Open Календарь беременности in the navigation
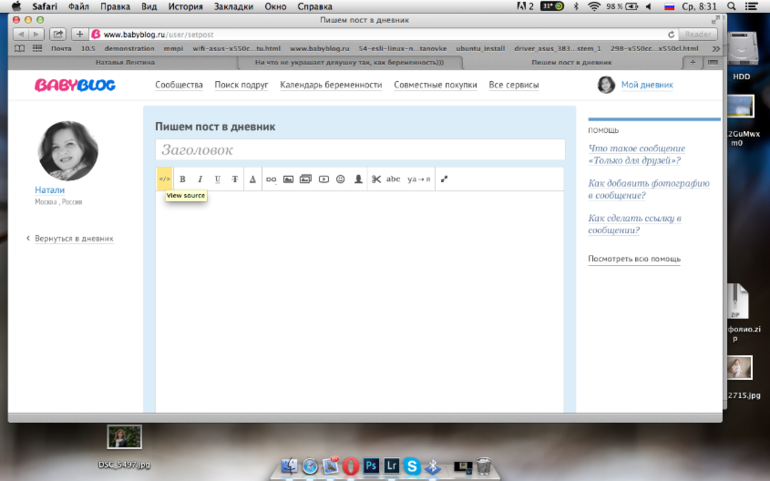The image size is (770, 481). [331, 85]
